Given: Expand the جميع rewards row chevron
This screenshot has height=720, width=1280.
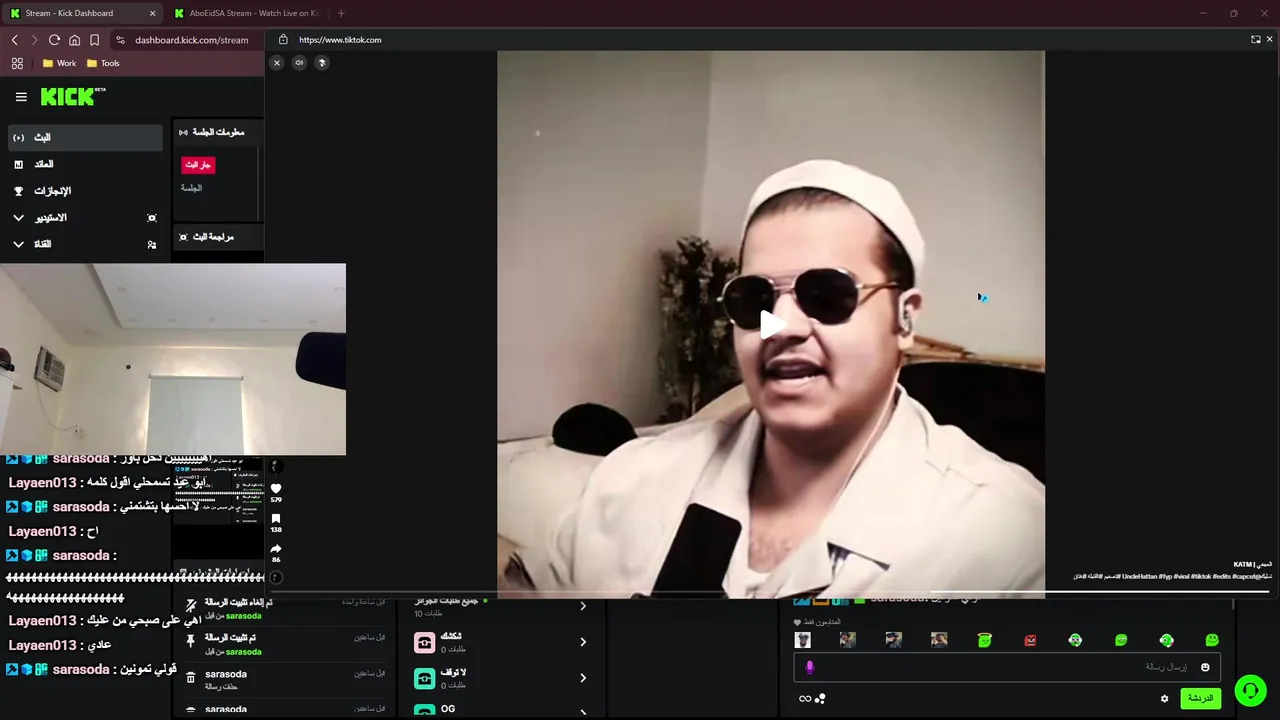Looking at the screenshot, I should [x=583, y=606].
